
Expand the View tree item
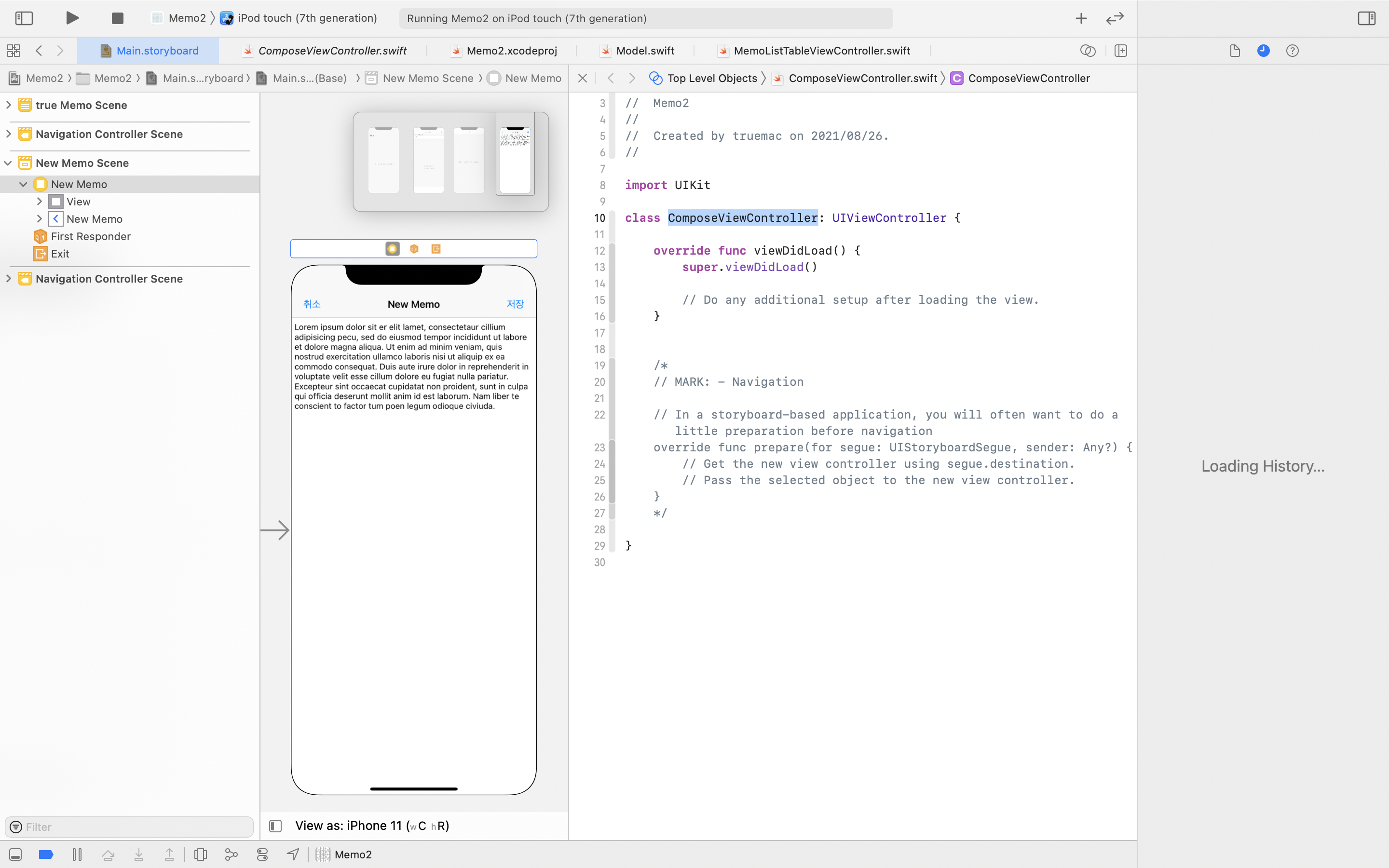click(x=39, y=202)
